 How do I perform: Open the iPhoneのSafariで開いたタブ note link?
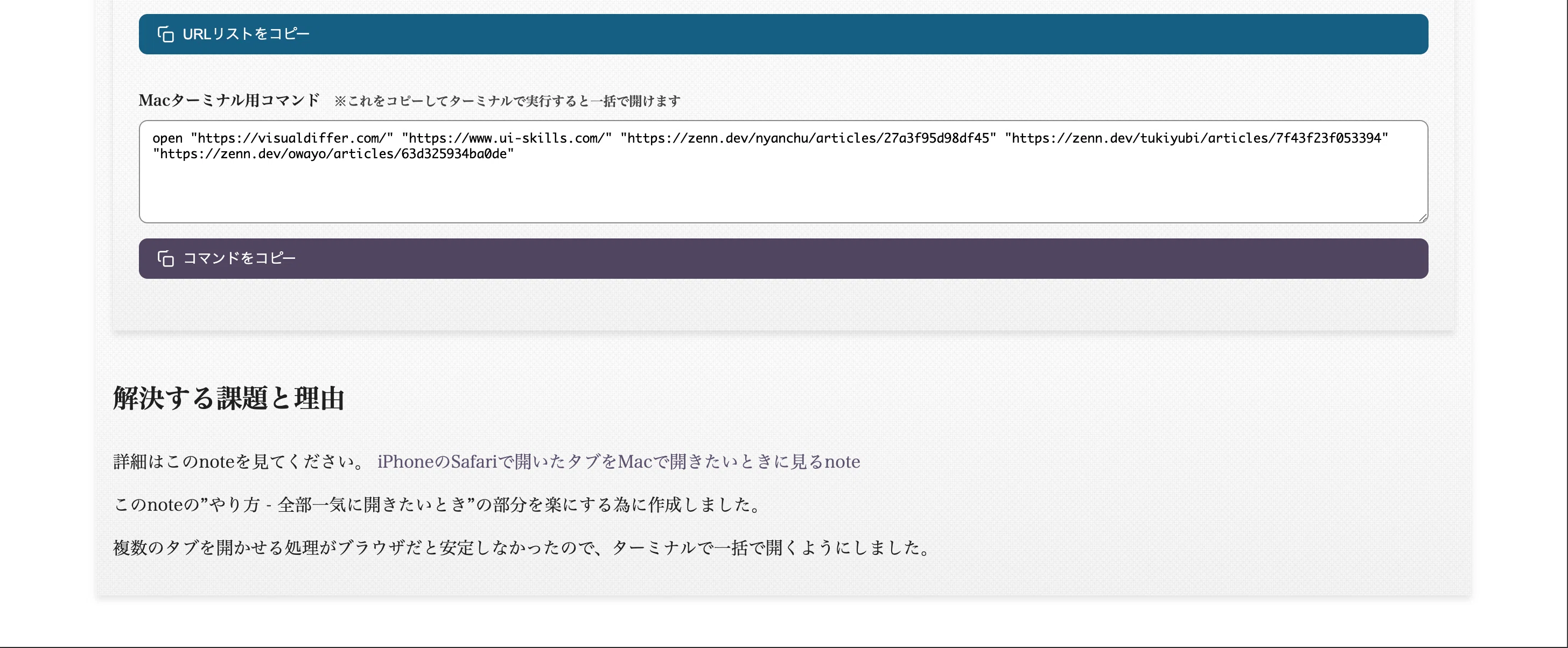[x=619, y=462]
